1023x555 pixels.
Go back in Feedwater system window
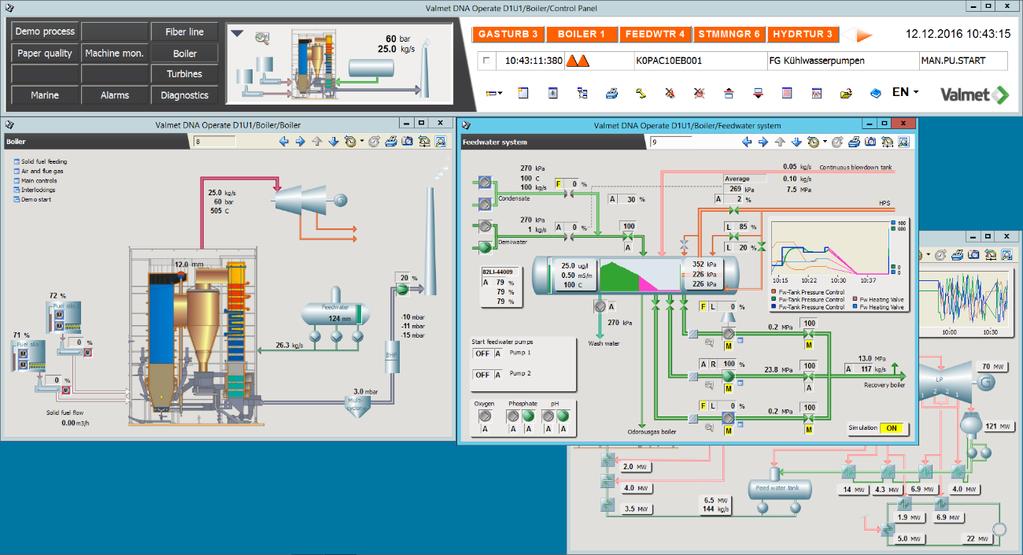(x=747, y=142)
